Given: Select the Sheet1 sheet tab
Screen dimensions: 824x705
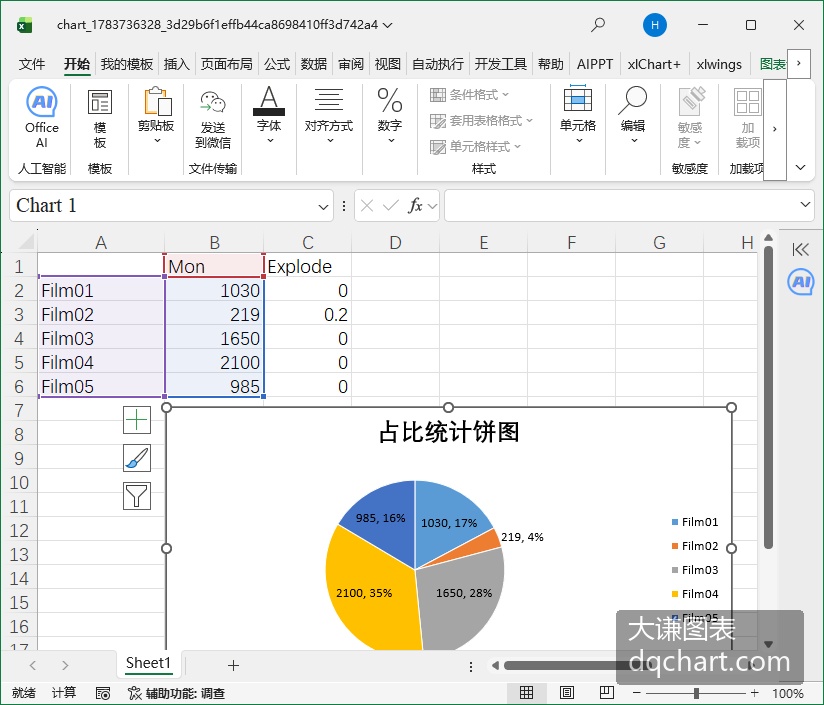Looking at the screenshot, I should pyautogui.click(x=148, y=663).
